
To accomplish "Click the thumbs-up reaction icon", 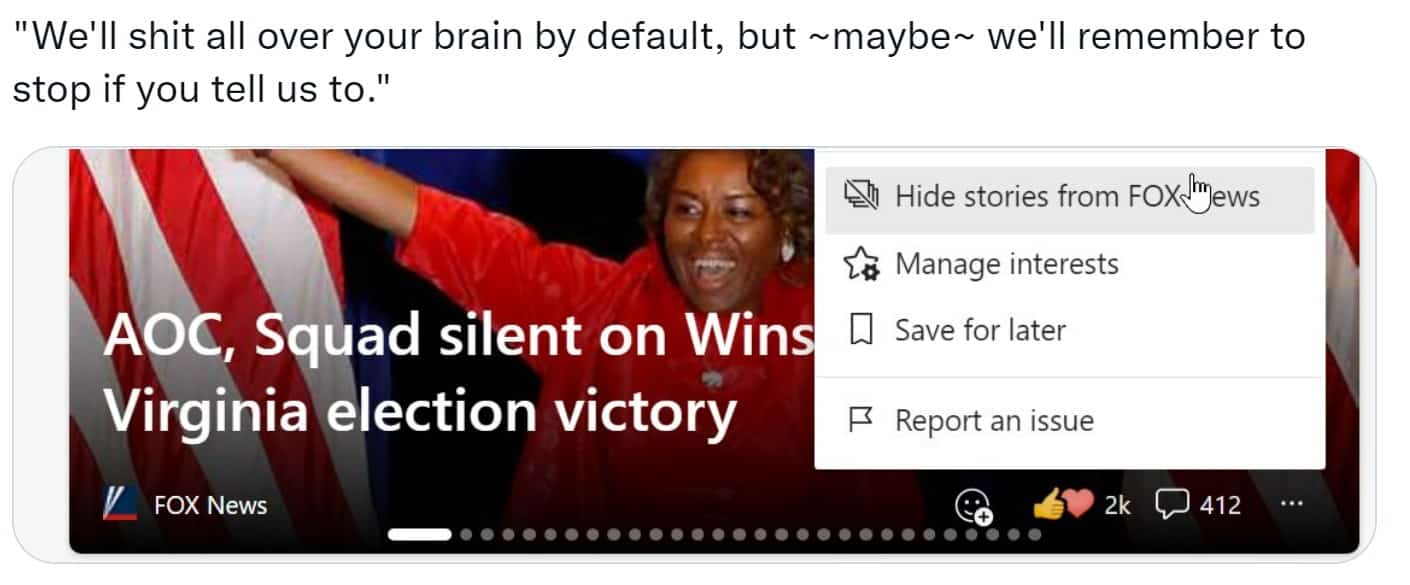I will pyautogui.click(x=1048, y=505).
